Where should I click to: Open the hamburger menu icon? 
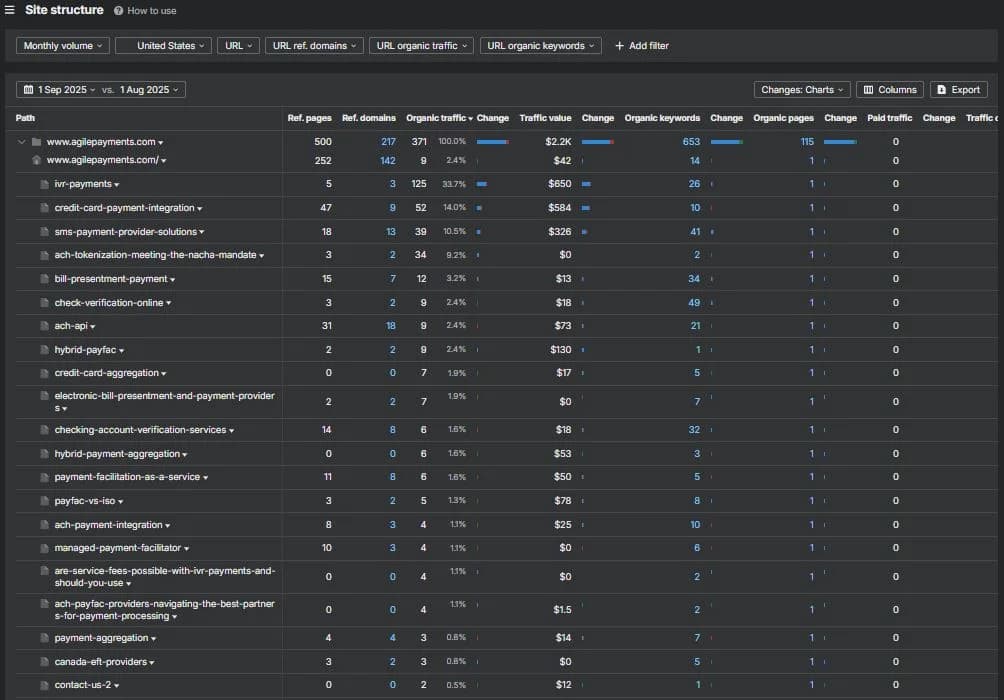(x=10, y=10)
